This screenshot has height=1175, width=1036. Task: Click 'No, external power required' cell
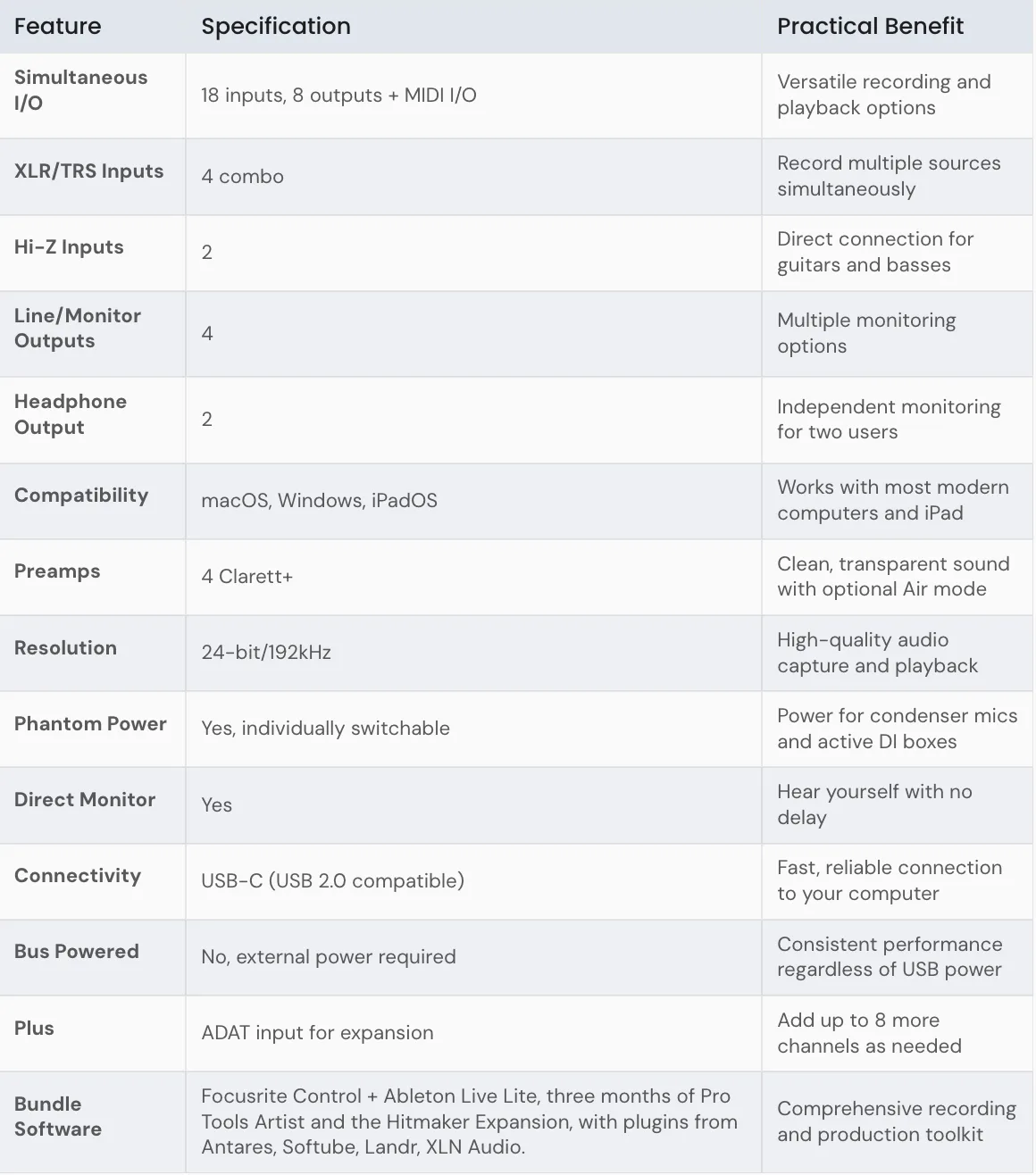coord(328,957)
